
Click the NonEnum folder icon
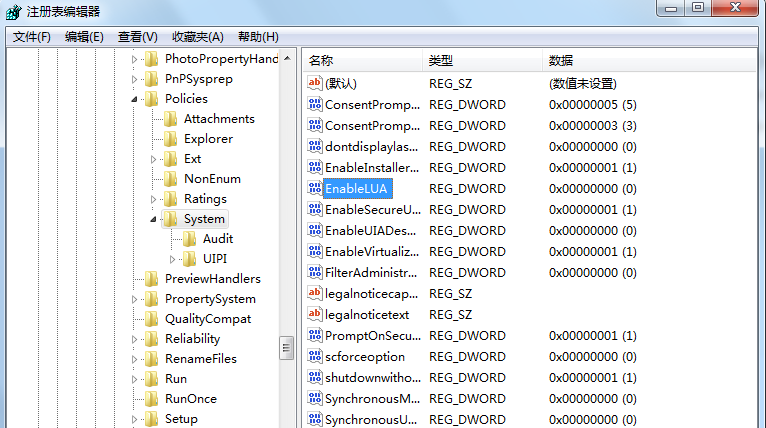pyautogui.click(x=170, y=179)
